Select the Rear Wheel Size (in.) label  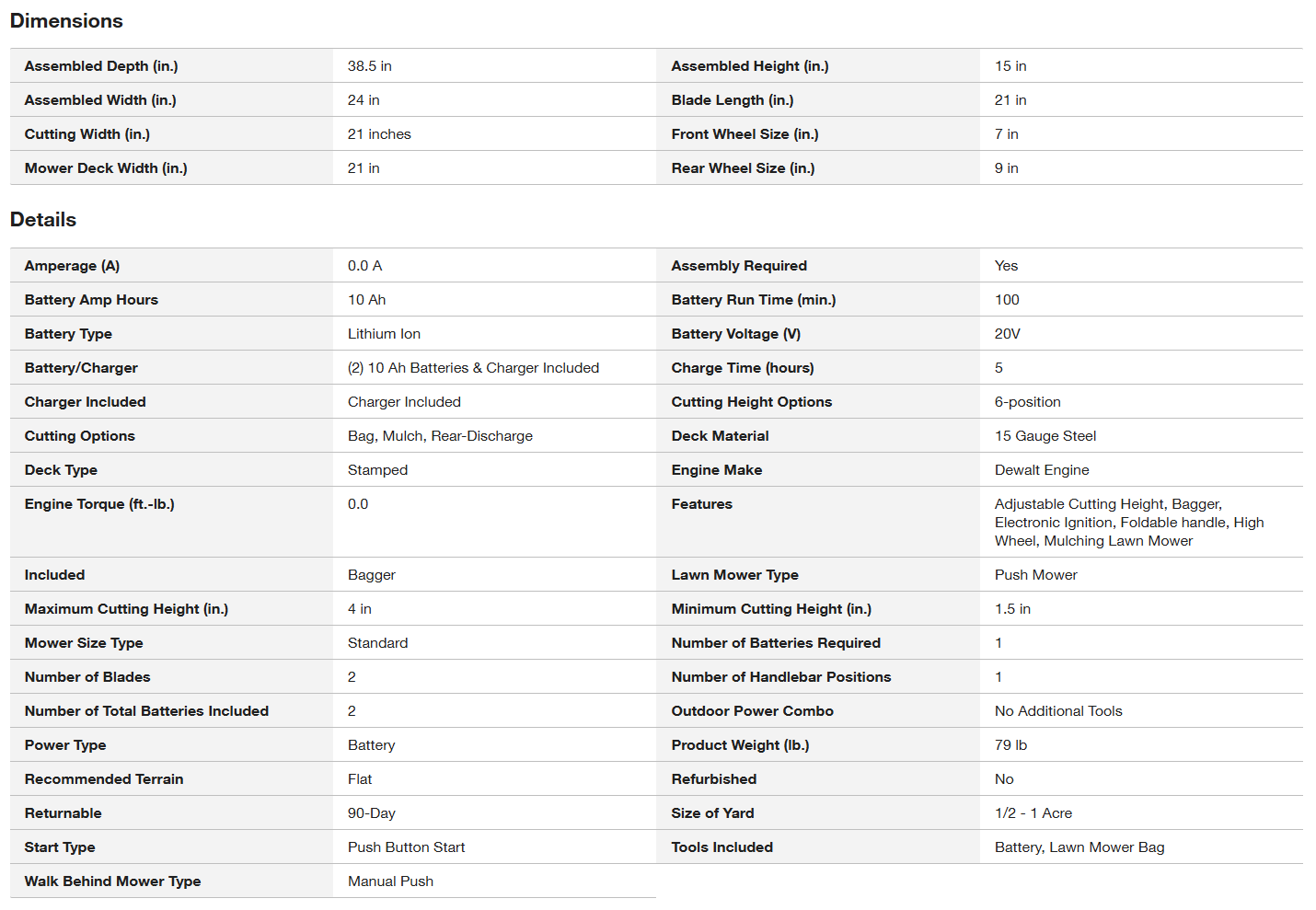[743, 168]
